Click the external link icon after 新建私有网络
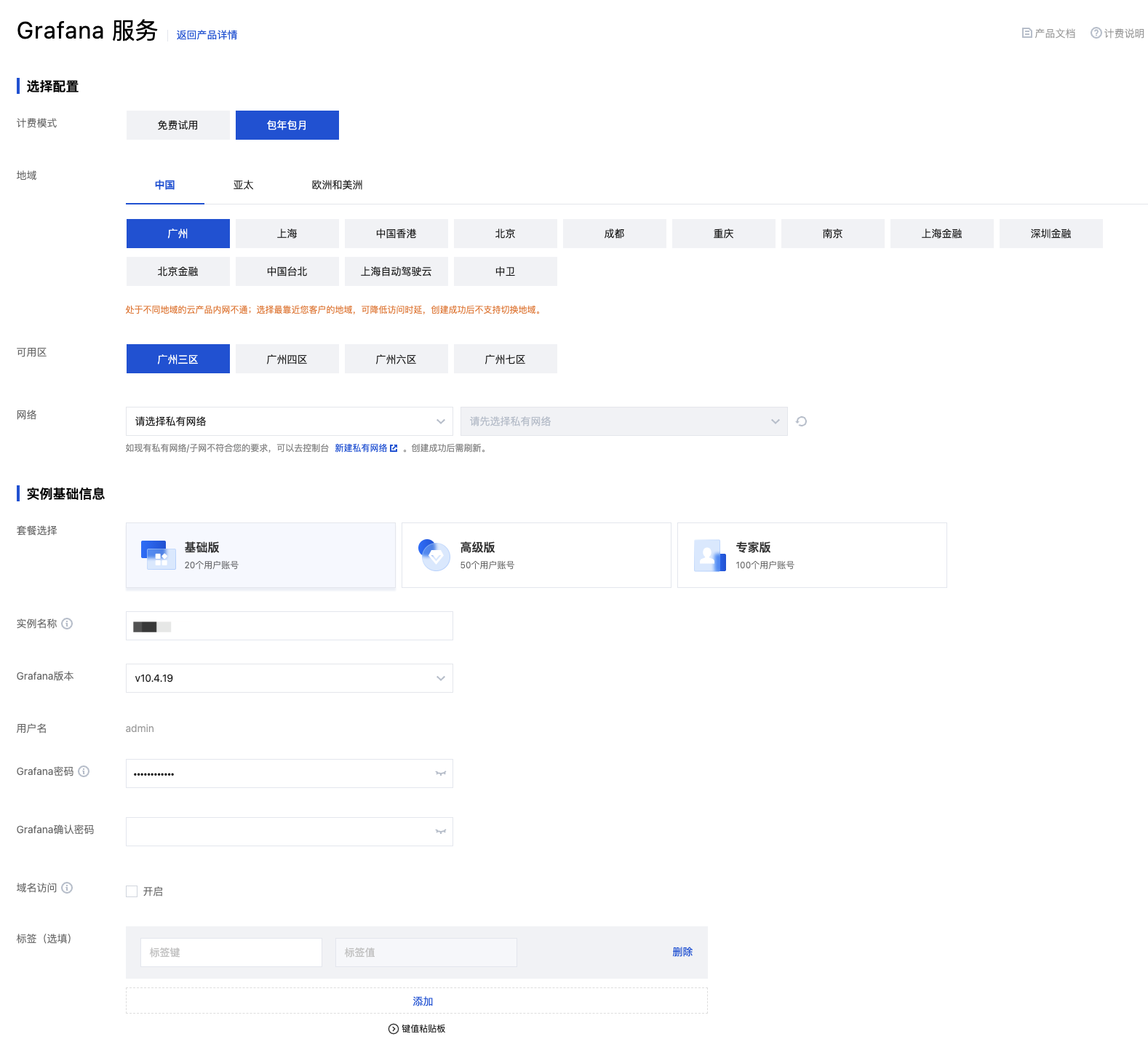The width and height of the screenshot is (1148, 1042). point(394,448)
